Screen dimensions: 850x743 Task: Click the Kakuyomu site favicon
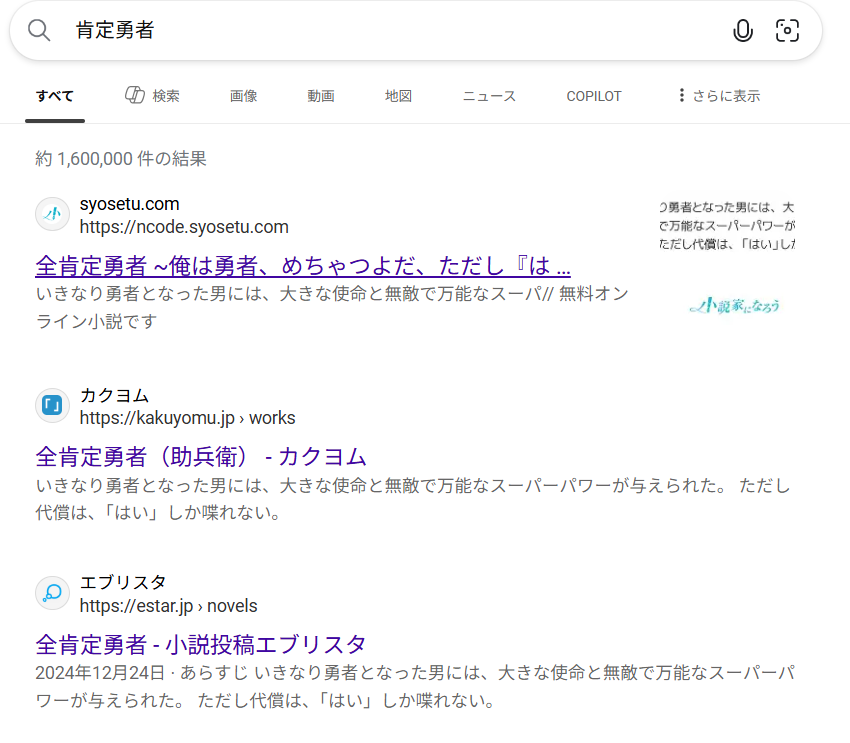[52, 406]
